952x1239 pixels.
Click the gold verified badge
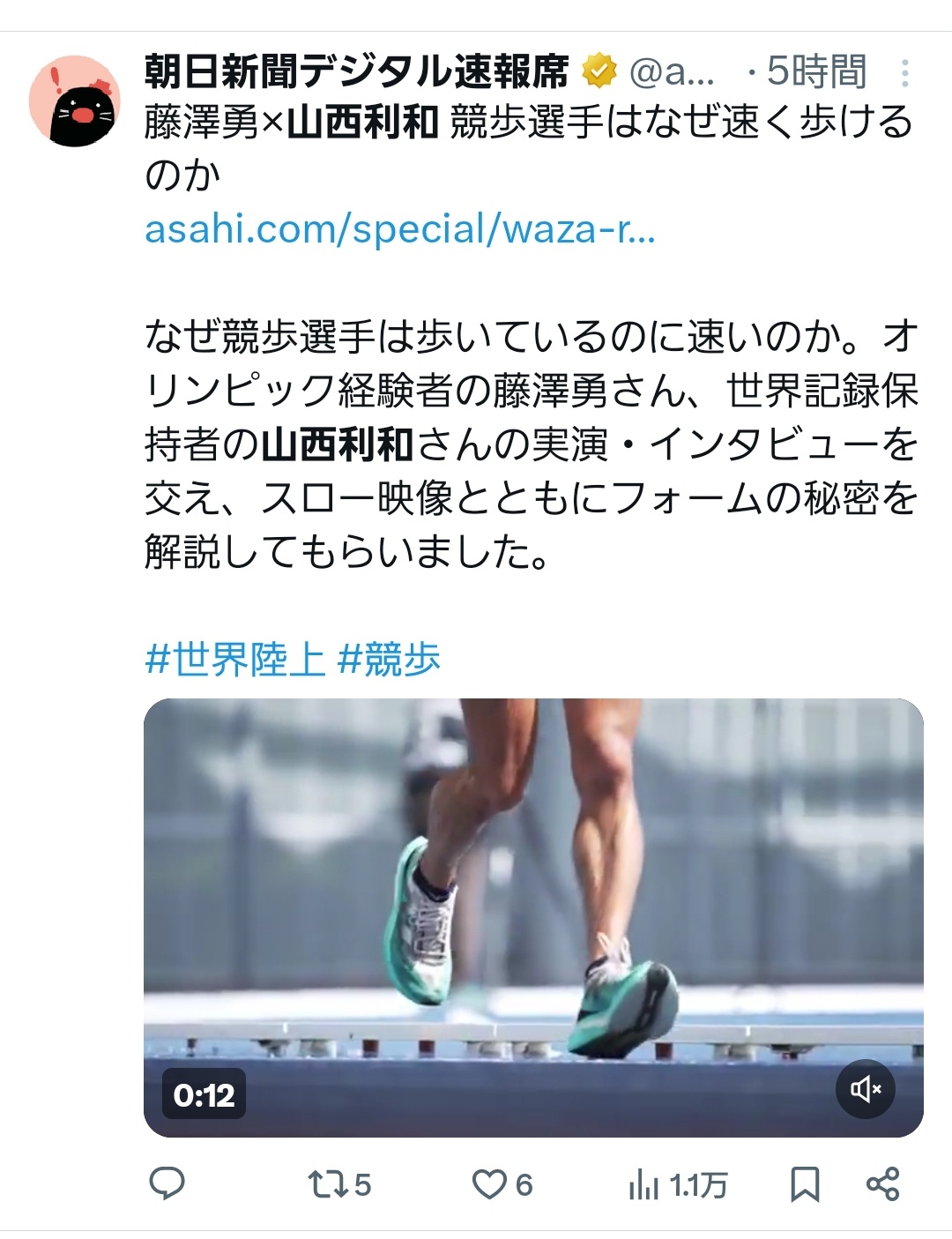pyautogui.click(x=599, y=72)
